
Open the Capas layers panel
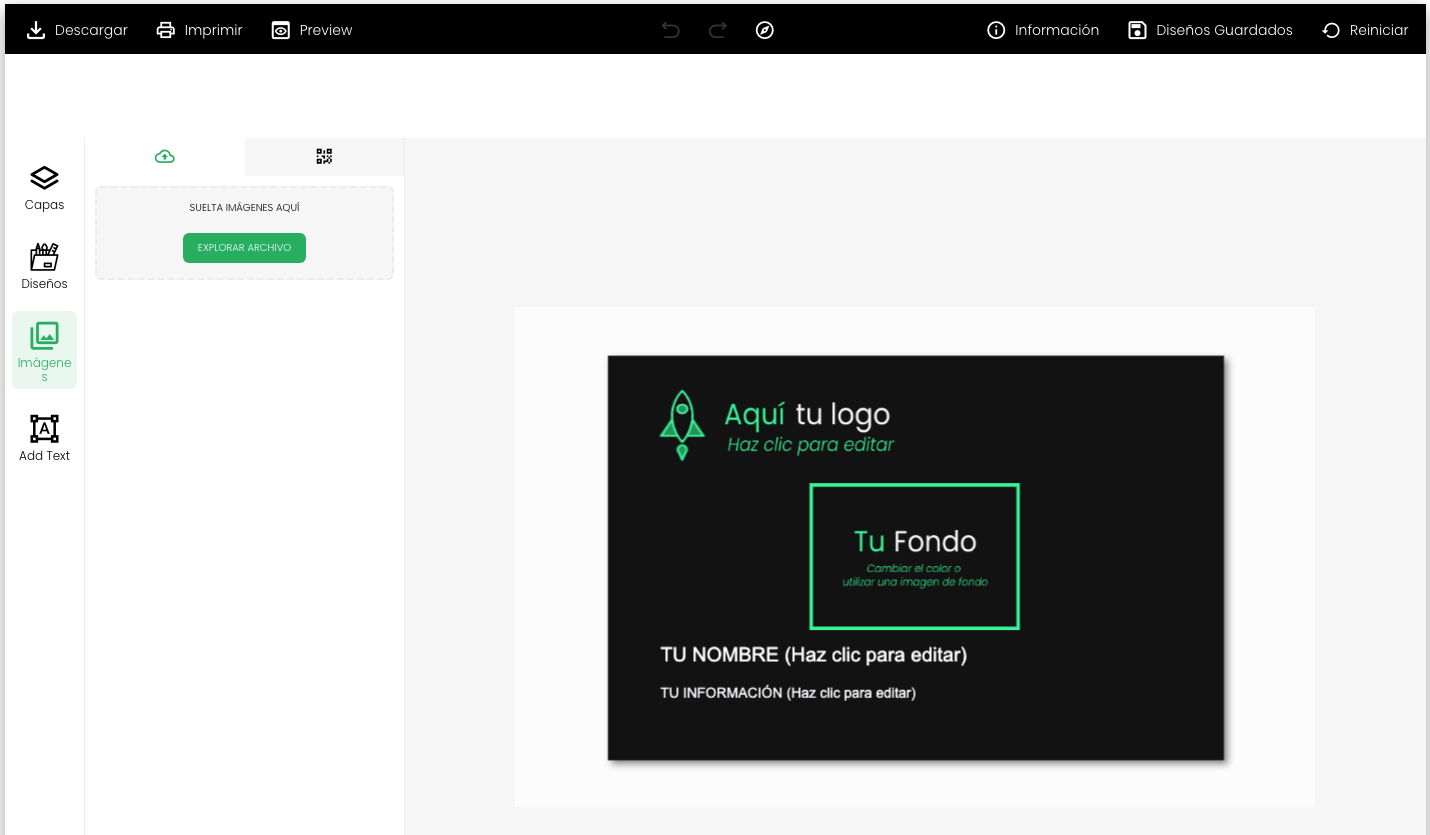[44, 188]
